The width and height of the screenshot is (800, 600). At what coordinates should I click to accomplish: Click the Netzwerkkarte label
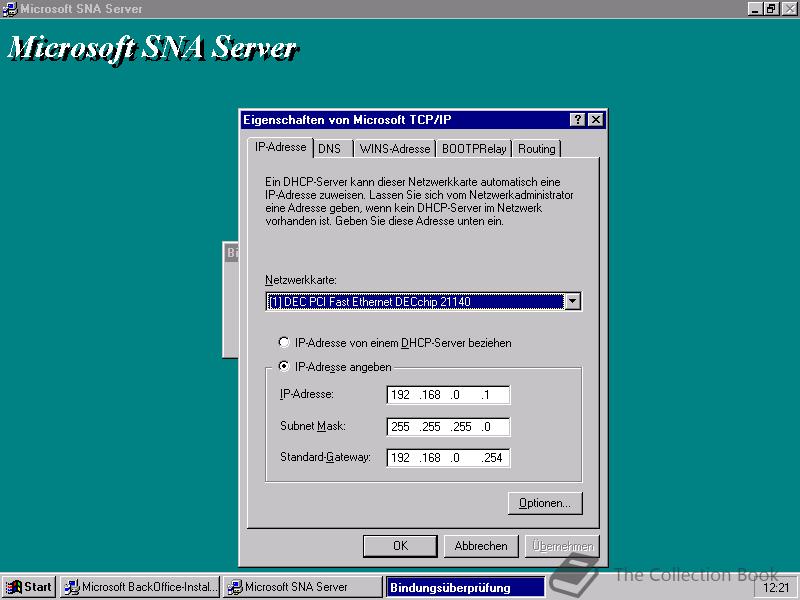(x=301, y=280)
